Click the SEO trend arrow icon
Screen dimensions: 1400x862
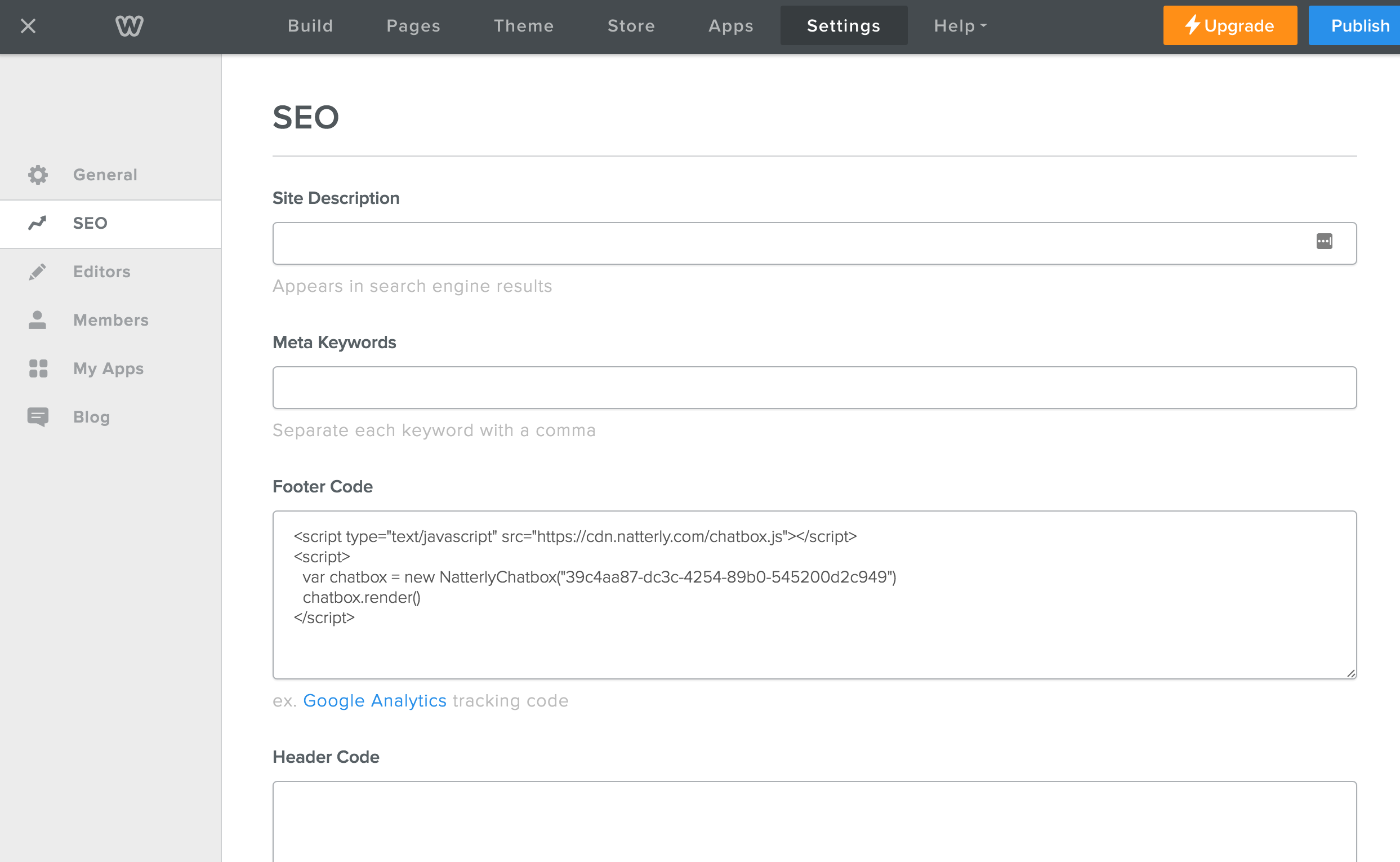point(38,223)
